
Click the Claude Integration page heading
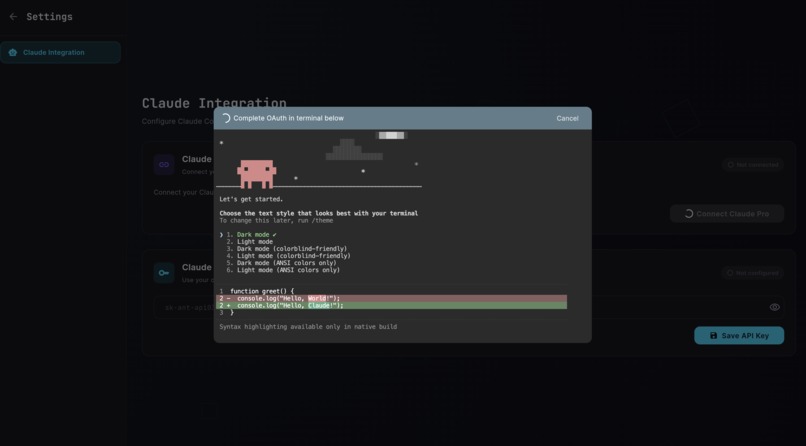click(214, 103)
